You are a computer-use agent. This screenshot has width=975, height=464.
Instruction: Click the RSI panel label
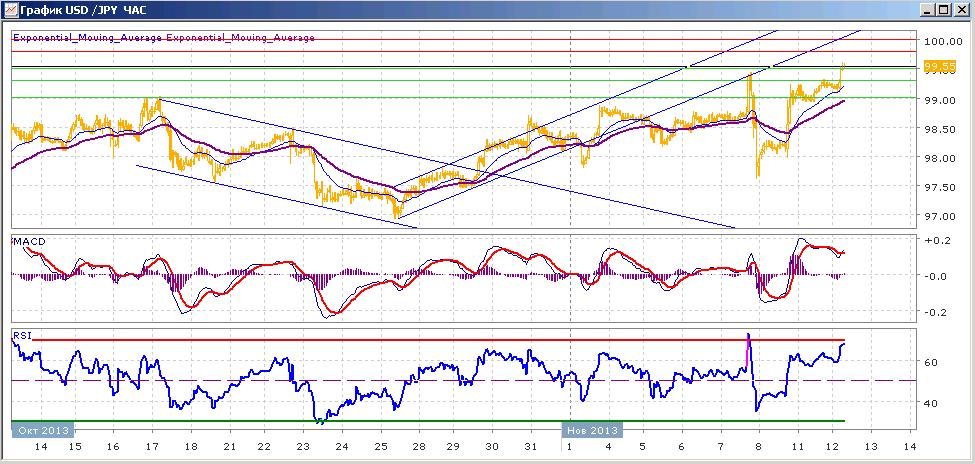pos(21,336)
